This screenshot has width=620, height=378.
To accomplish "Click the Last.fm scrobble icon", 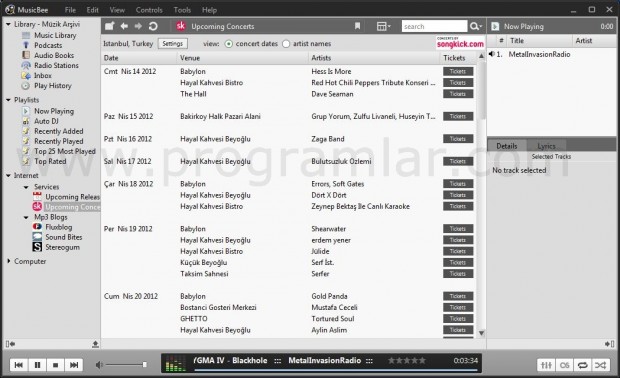I will click(564, 365).
